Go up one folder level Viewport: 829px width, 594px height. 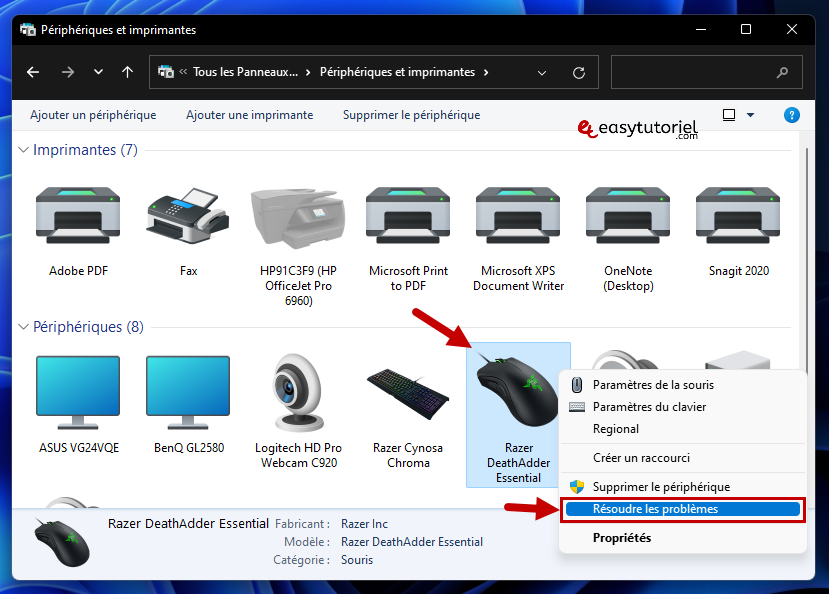click(x=127, y=72)
